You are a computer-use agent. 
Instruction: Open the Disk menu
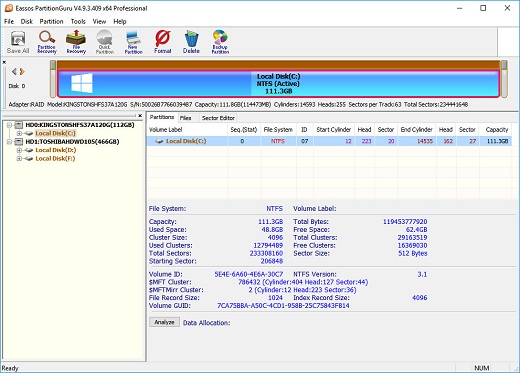click(27, 22)
